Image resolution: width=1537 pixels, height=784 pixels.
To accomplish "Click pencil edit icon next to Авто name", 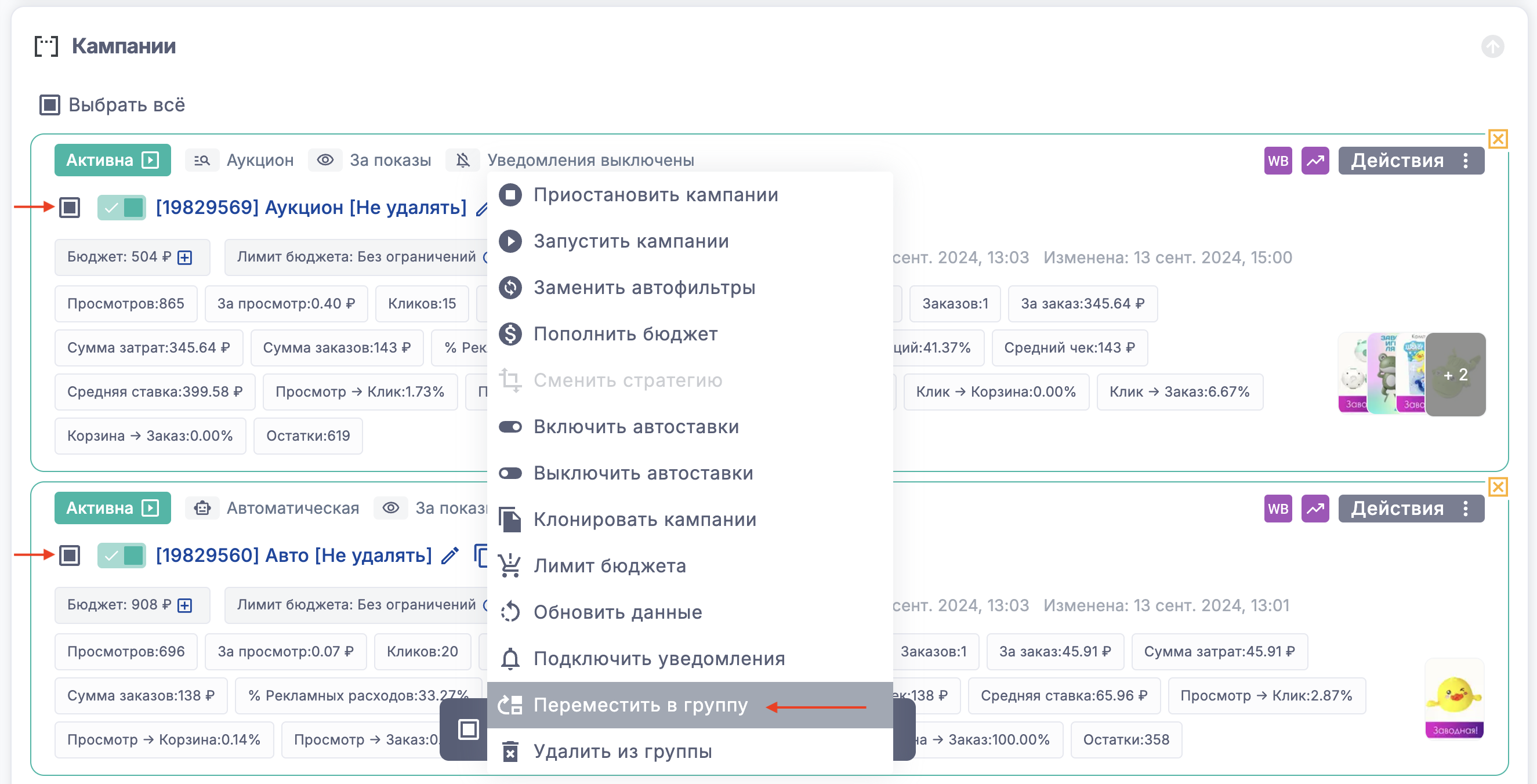I will point(450,556).
